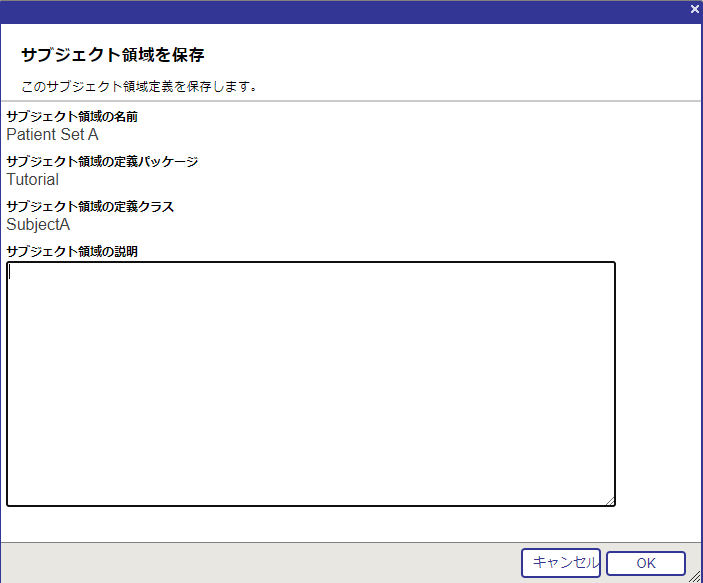Image resolution: width=703 pixels, height=583 pixels.
Task: Click the gray footer bar left of キャンセル
Action: (260, 562)
